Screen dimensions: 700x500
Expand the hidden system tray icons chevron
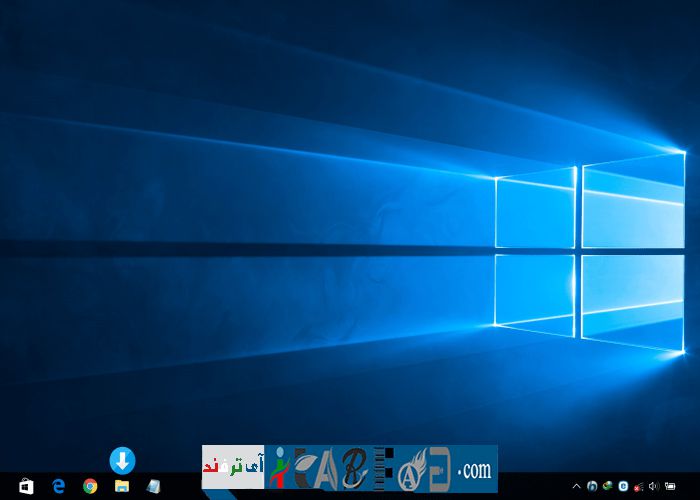[578, 486]
